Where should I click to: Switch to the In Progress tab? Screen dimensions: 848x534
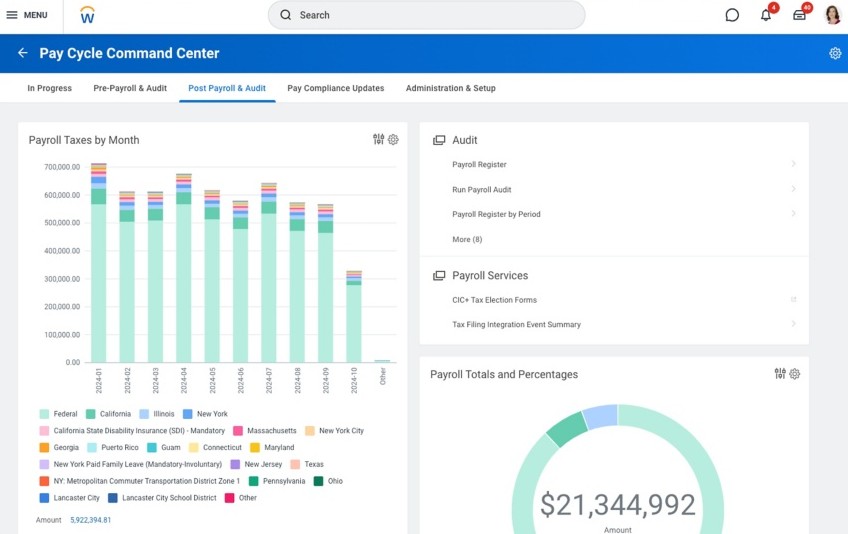tap(49, 88)
